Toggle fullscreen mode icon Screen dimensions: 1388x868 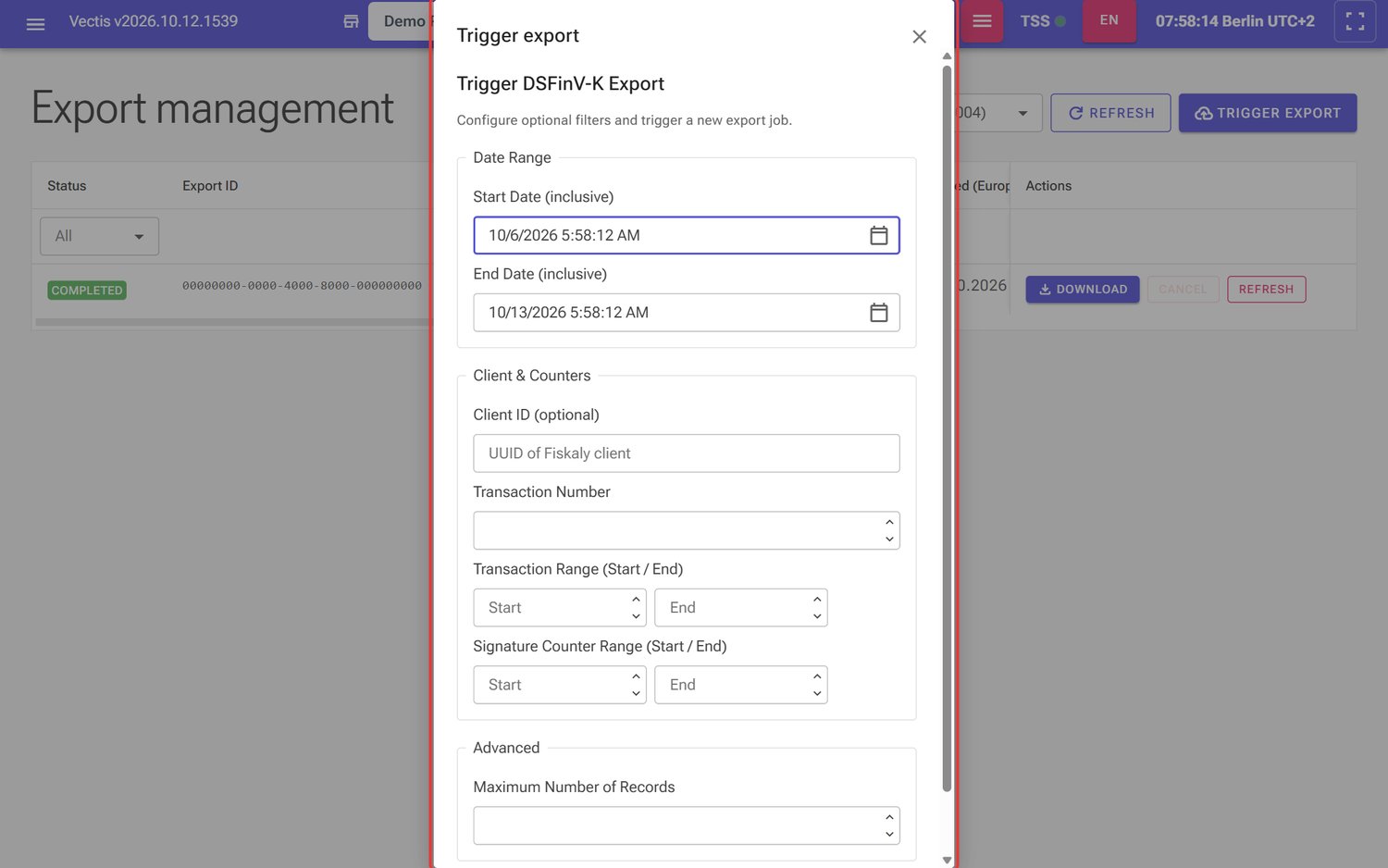(x=1355, y=21)
